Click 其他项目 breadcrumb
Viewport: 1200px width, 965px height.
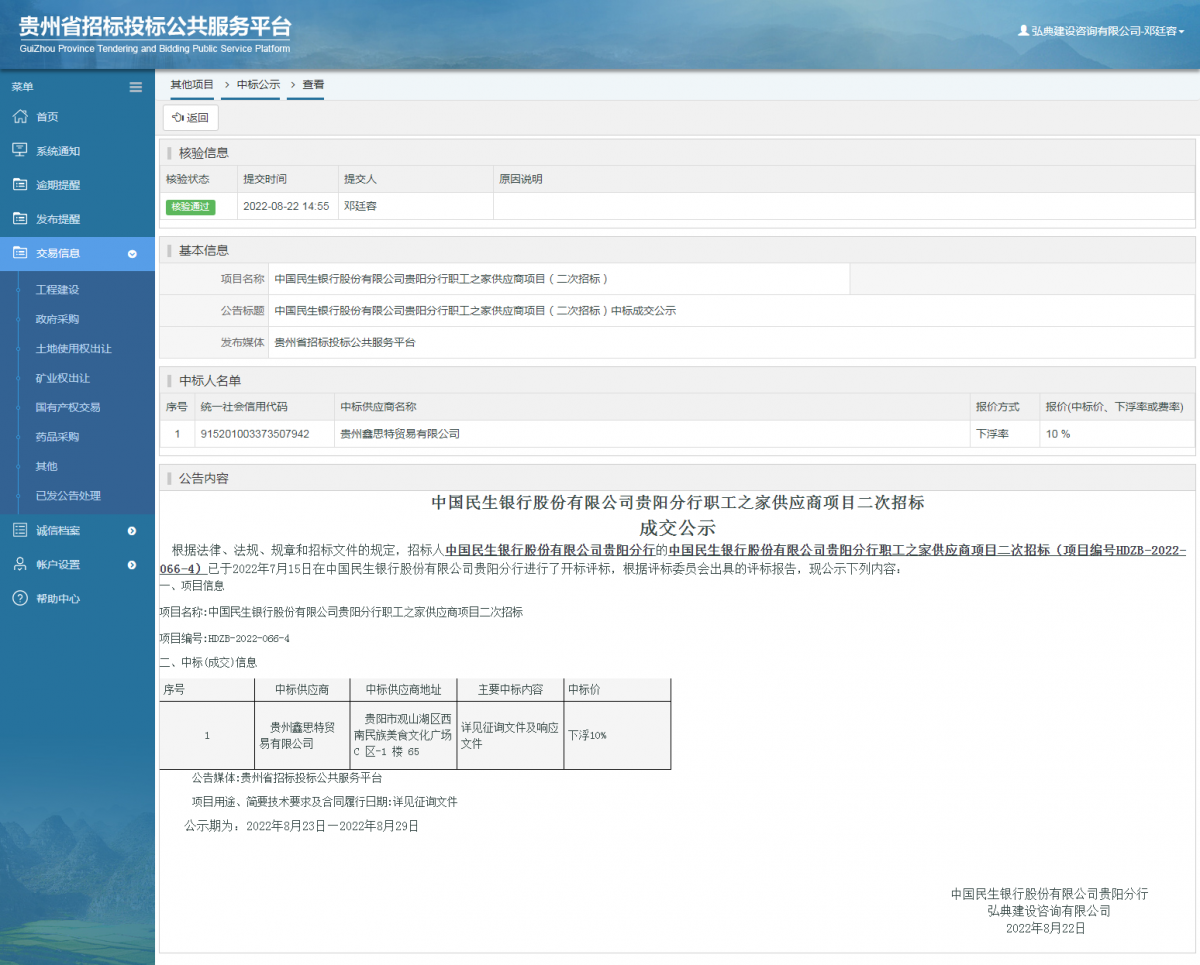pos(192,85)
